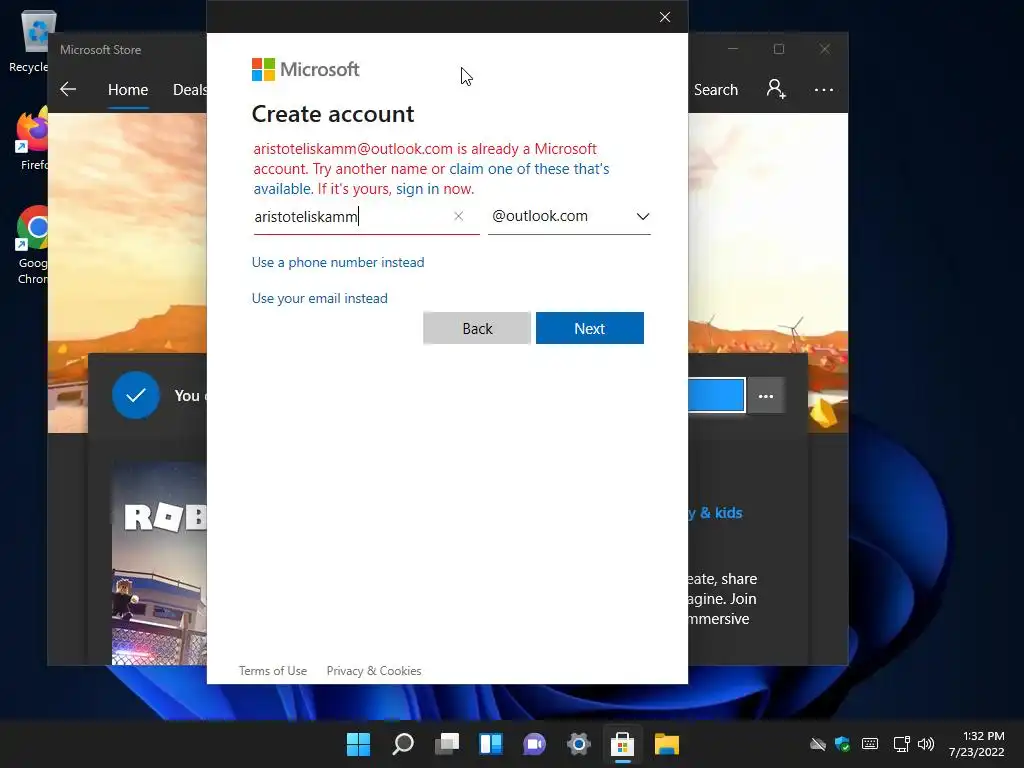
Task: Go Back in the Create account dialog
Action: [477, 328]
